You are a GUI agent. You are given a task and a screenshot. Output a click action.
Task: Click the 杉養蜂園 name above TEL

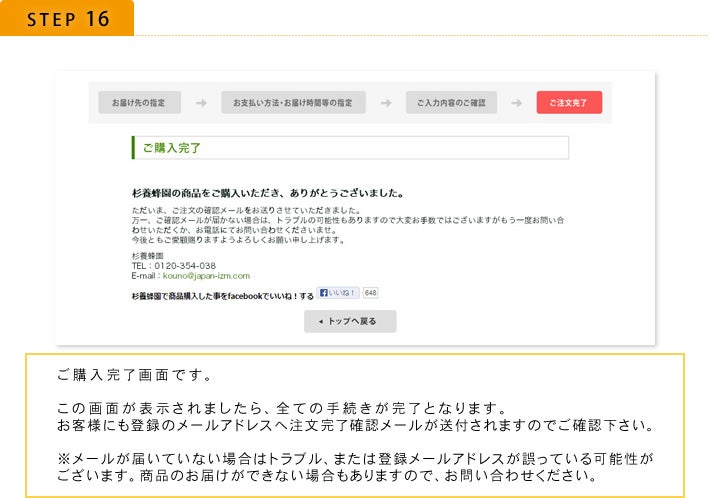click(x=145, y=256)
